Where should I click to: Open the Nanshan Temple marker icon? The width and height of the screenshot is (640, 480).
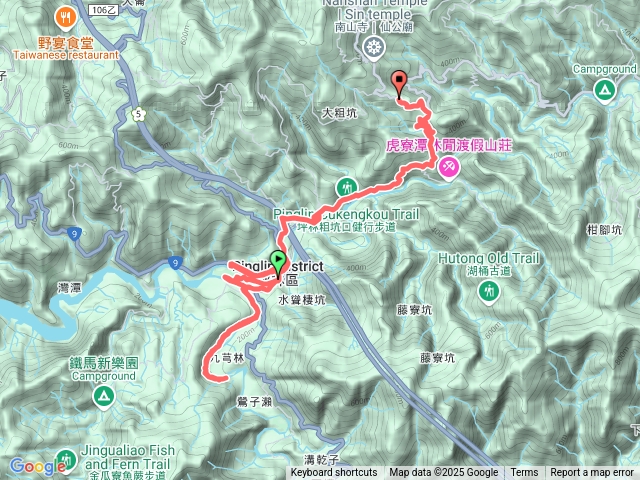[x=373, y=48]
